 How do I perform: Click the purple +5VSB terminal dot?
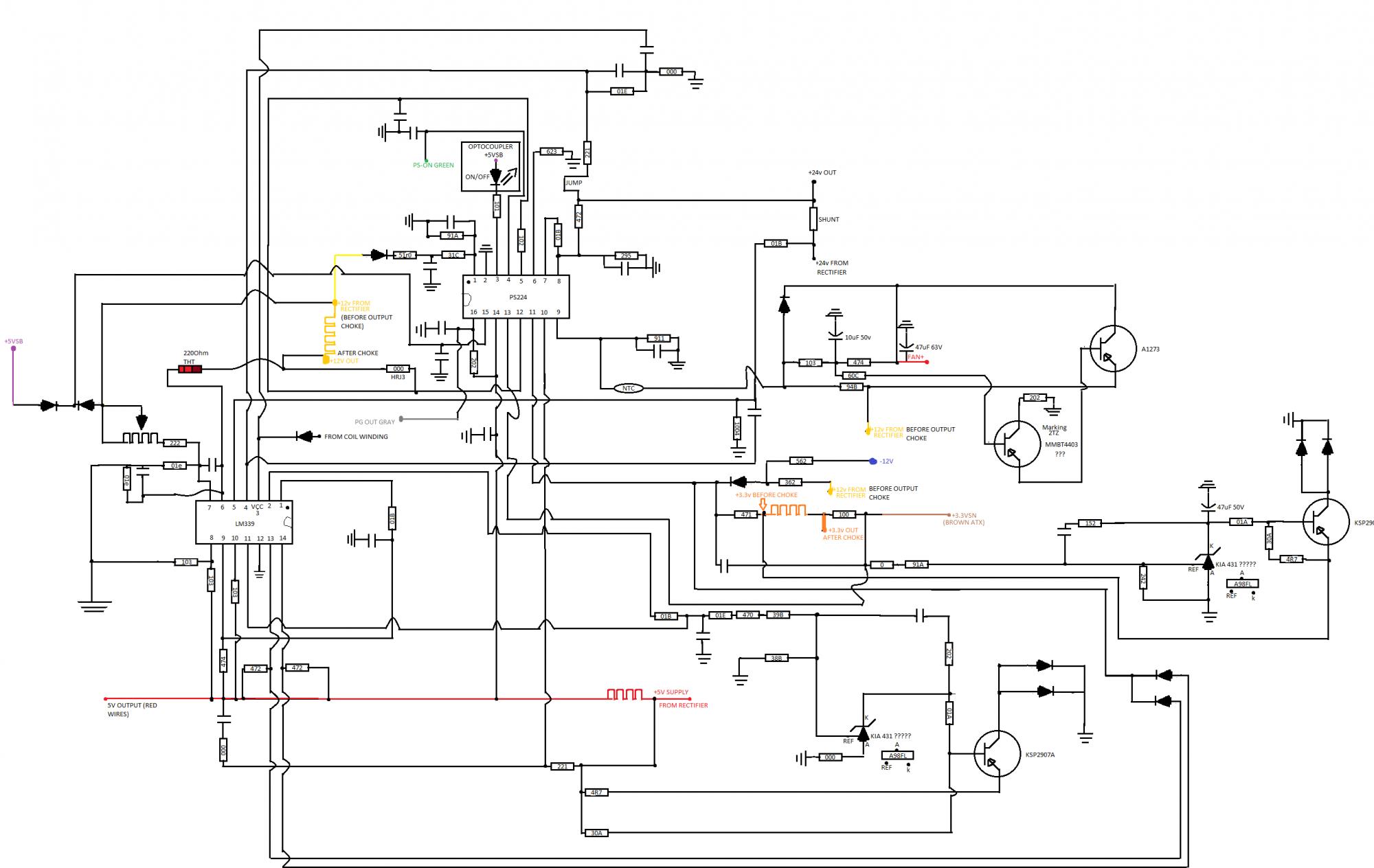coord(13,349)
